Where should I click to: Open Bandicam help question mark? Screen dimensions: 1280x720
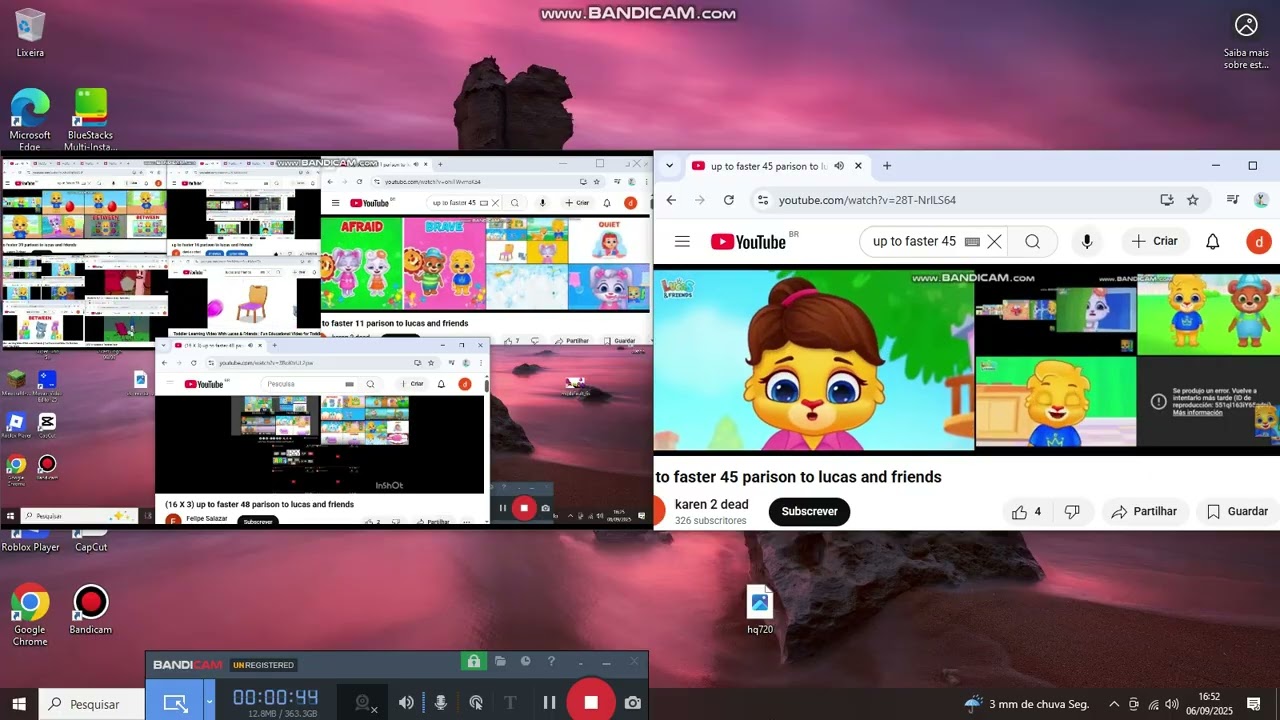551,662
